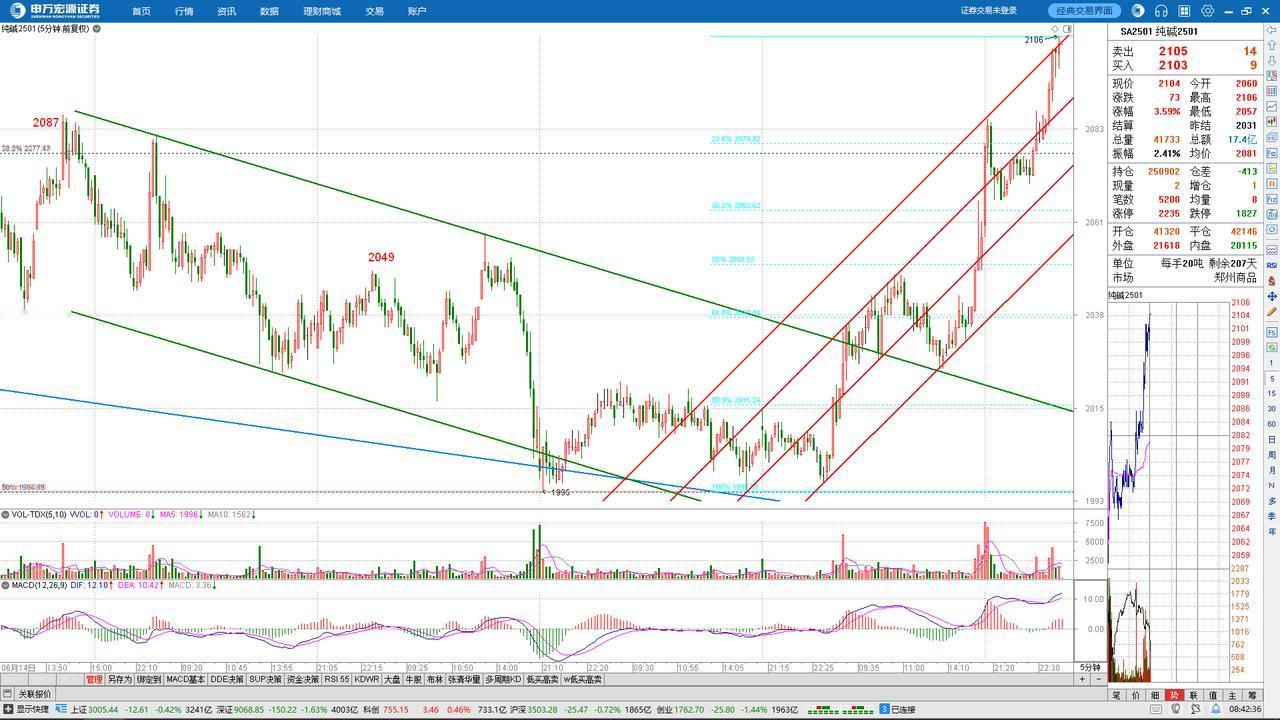Switch to 筹 chips tab in quote panel
The height and width of the screenshot is (720, 1280).
(1252, 695)
